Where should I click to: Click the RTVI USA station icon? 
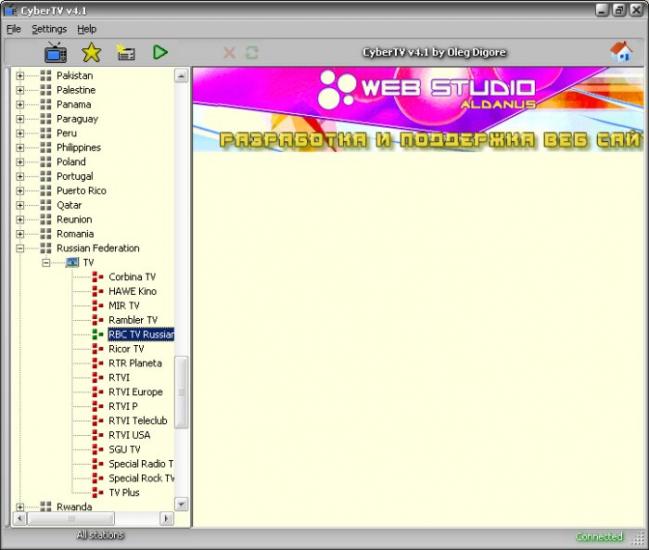pos(98,435)
